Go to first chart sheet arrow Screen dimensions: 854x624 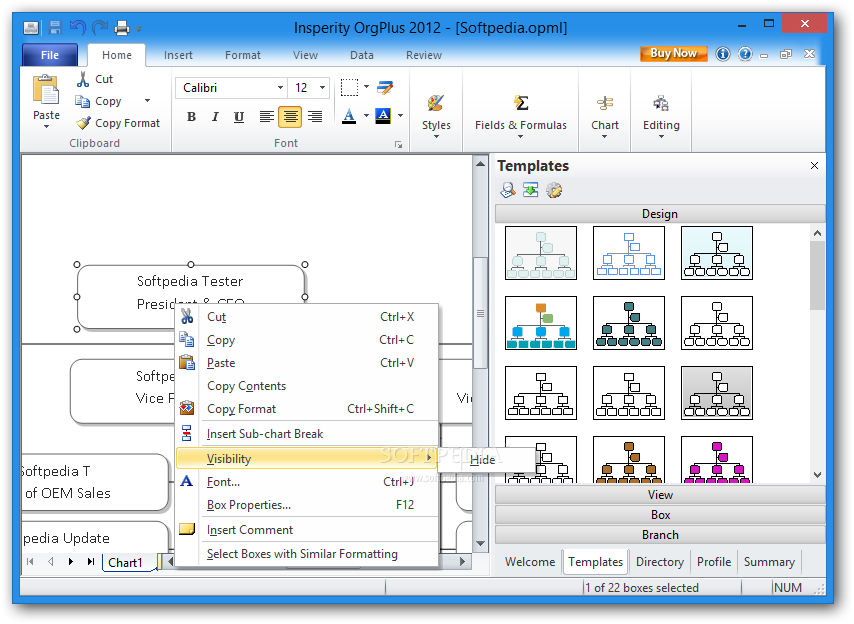tap(30, 561)
